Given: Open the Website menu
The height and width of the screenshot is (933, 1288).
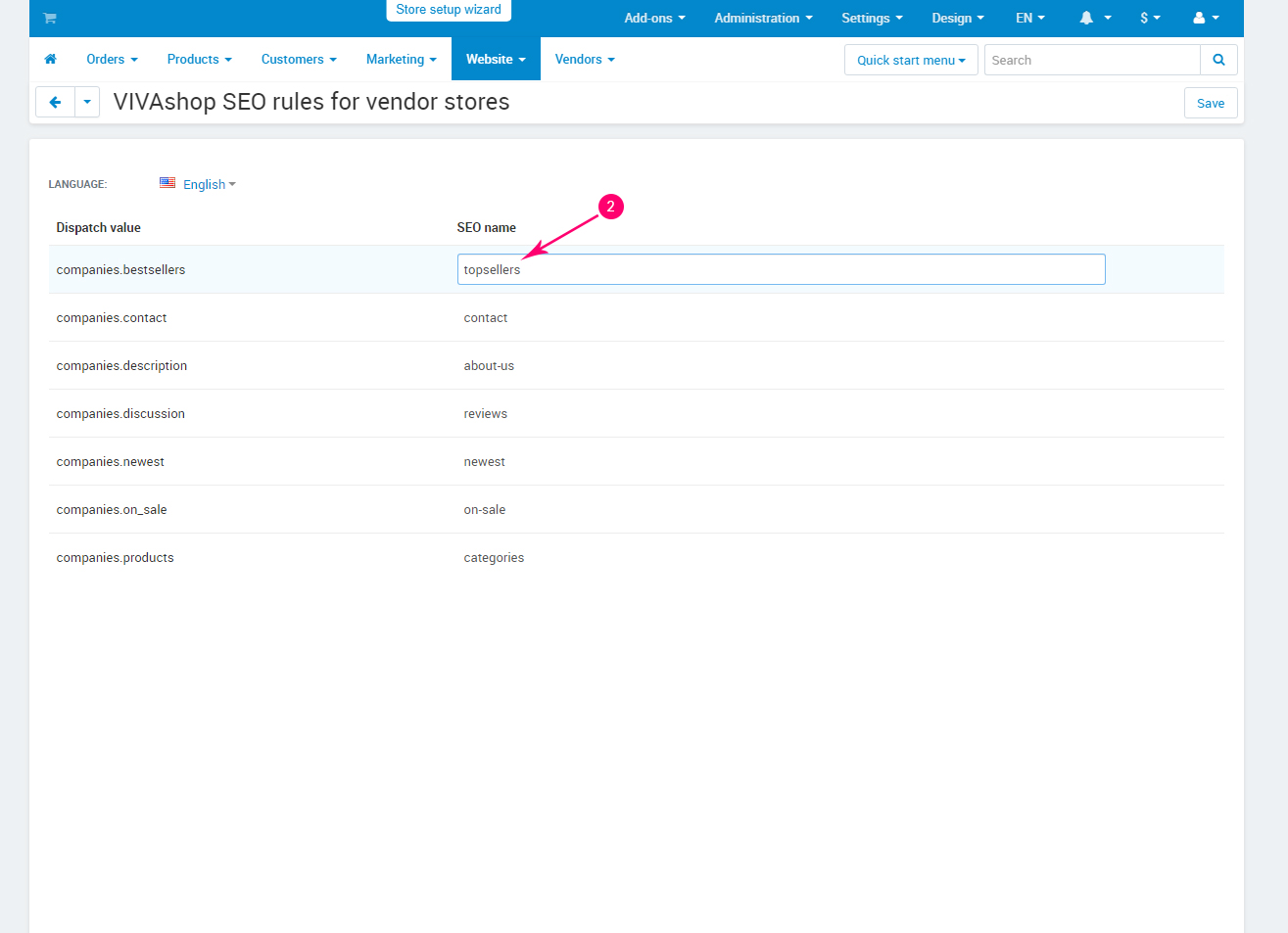Looking at the screenshot, I should tap(495, 60).
